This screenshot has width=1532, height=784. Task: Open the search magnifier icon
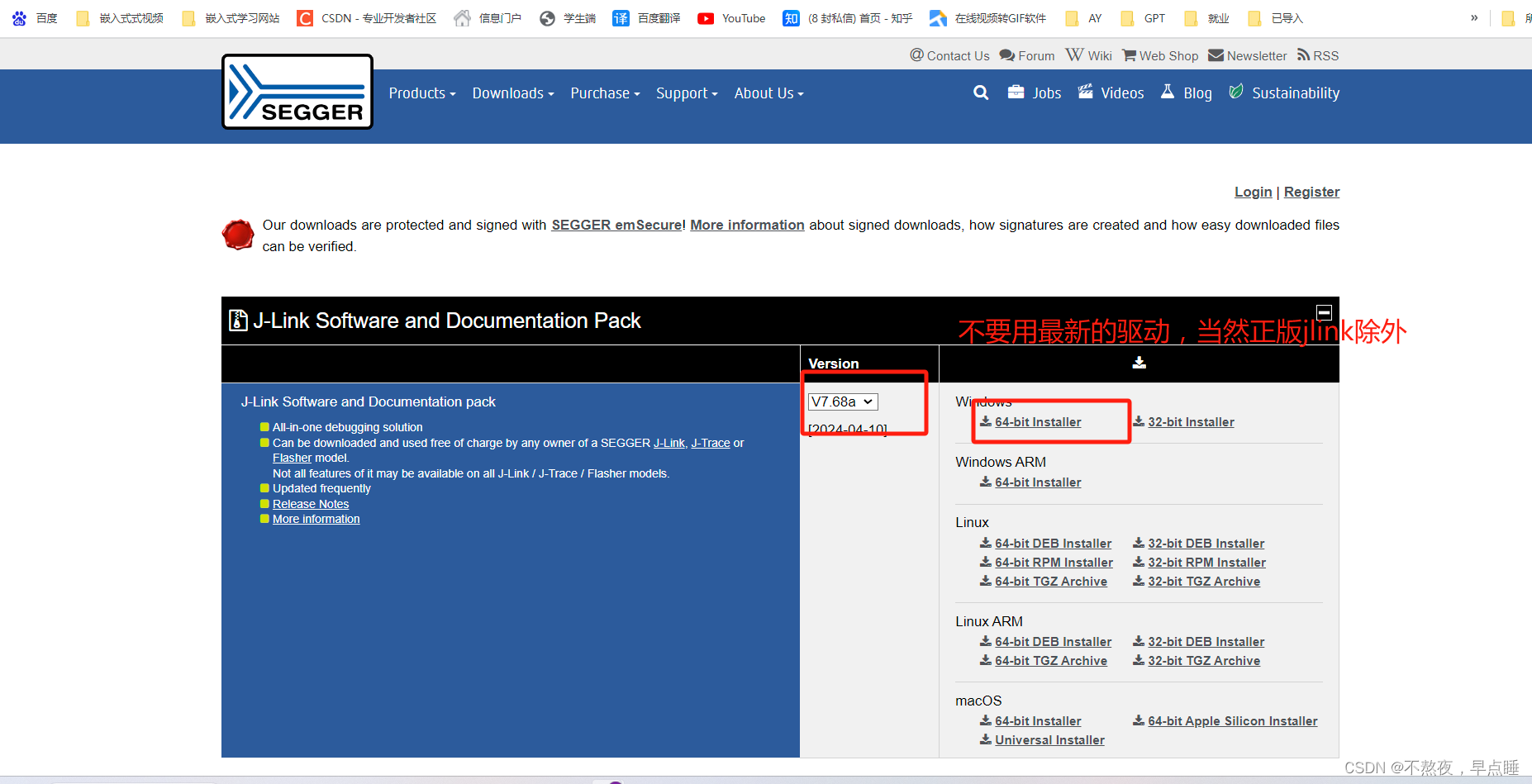[981, 93]
